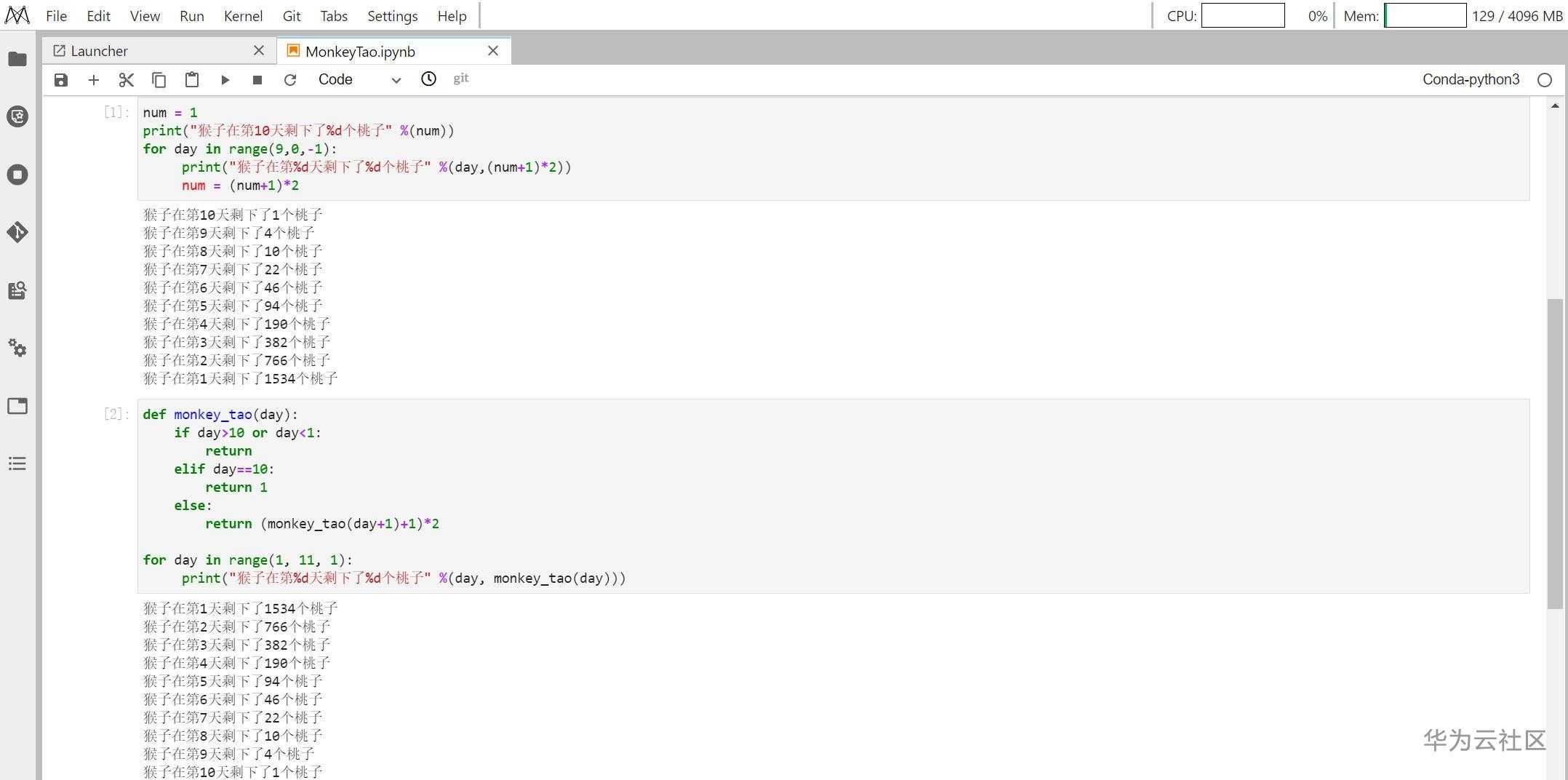Viewport: 1568px width, 780px height.
Task: Open the Settings menu
Action: coord(392,16)
